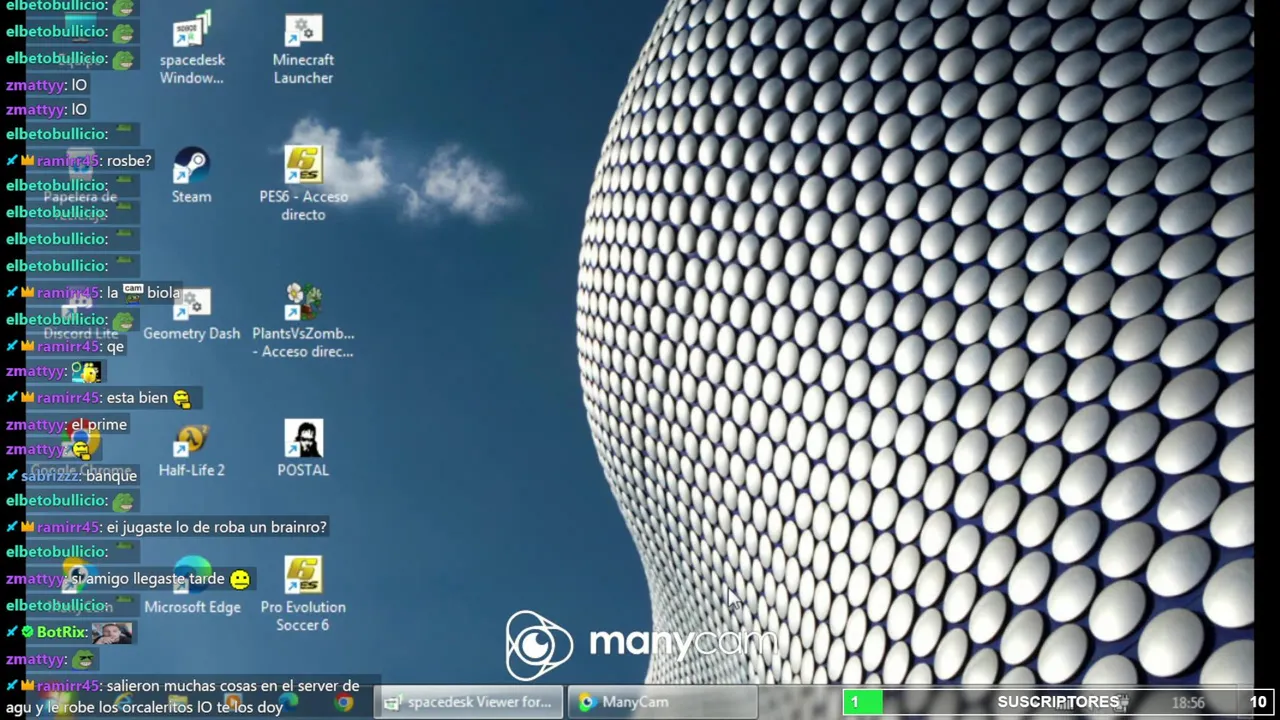Select the PES6 Acceso directo shortcut

[x=303, y=184]
